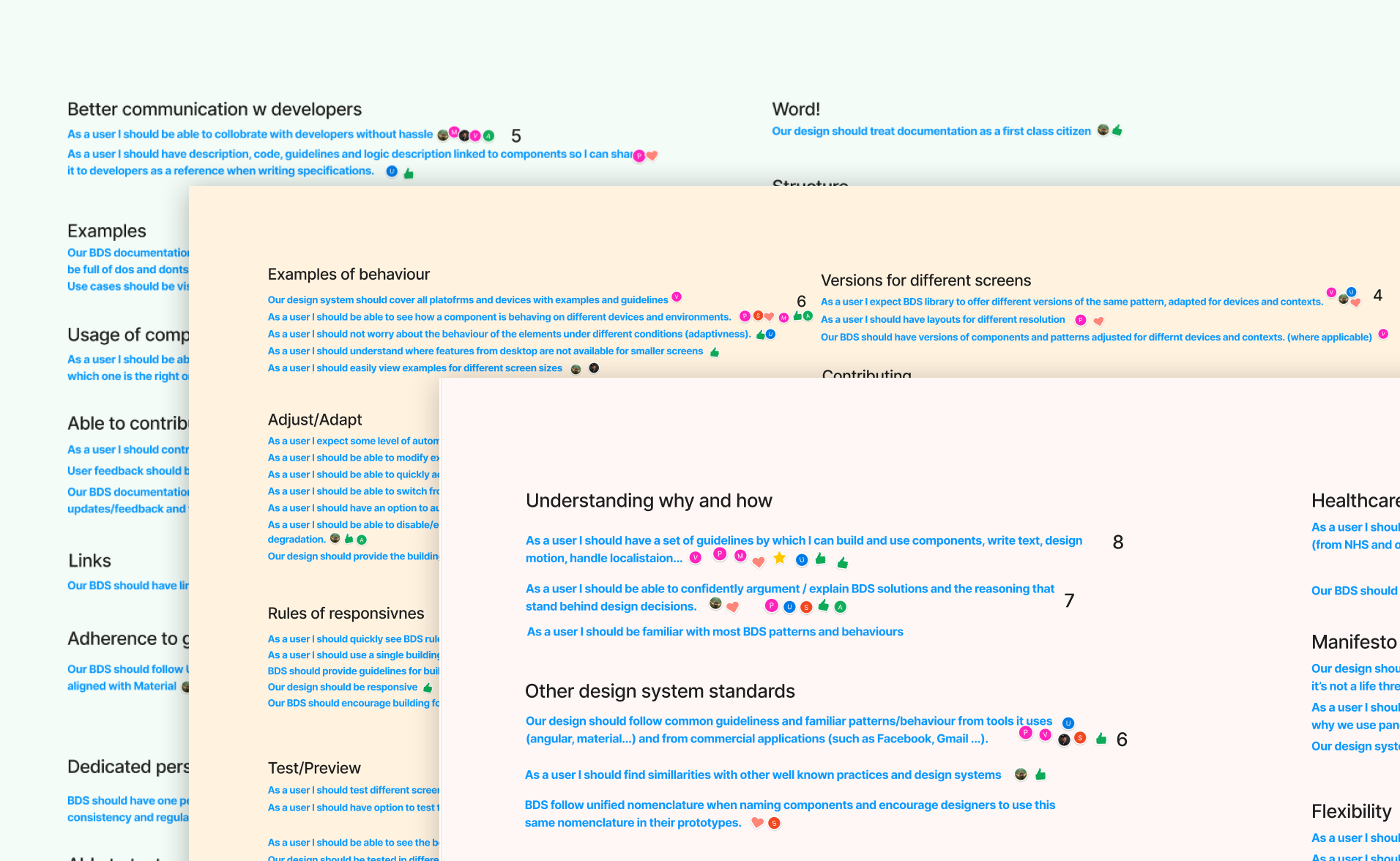Click the blue 'U' badge after 'writing specifications.'

click(x=392, y=171)
